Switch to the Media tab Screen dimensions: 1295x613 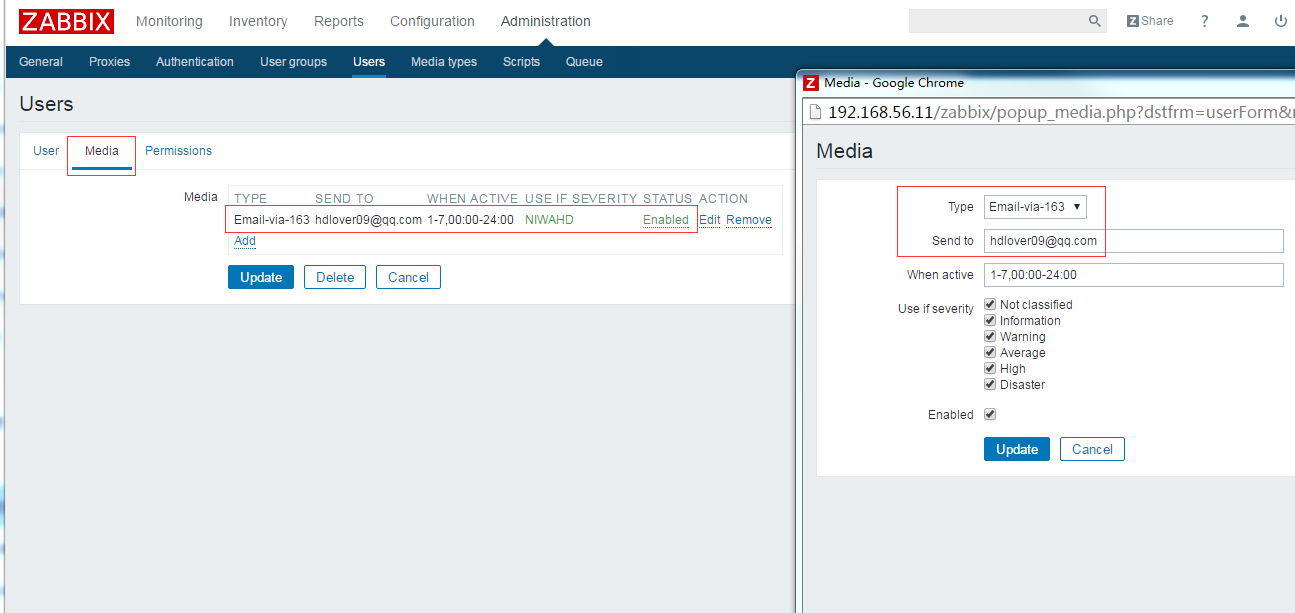coord(102,151)
